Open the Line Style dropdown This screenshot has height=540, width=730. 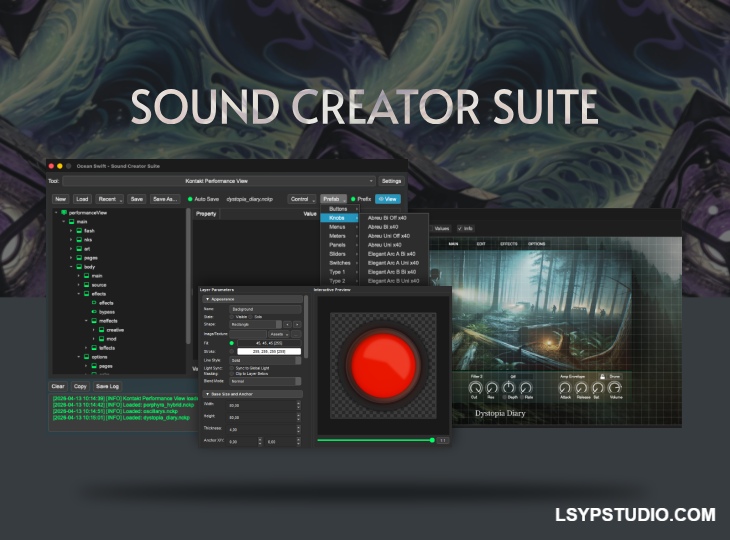point(265,360)
